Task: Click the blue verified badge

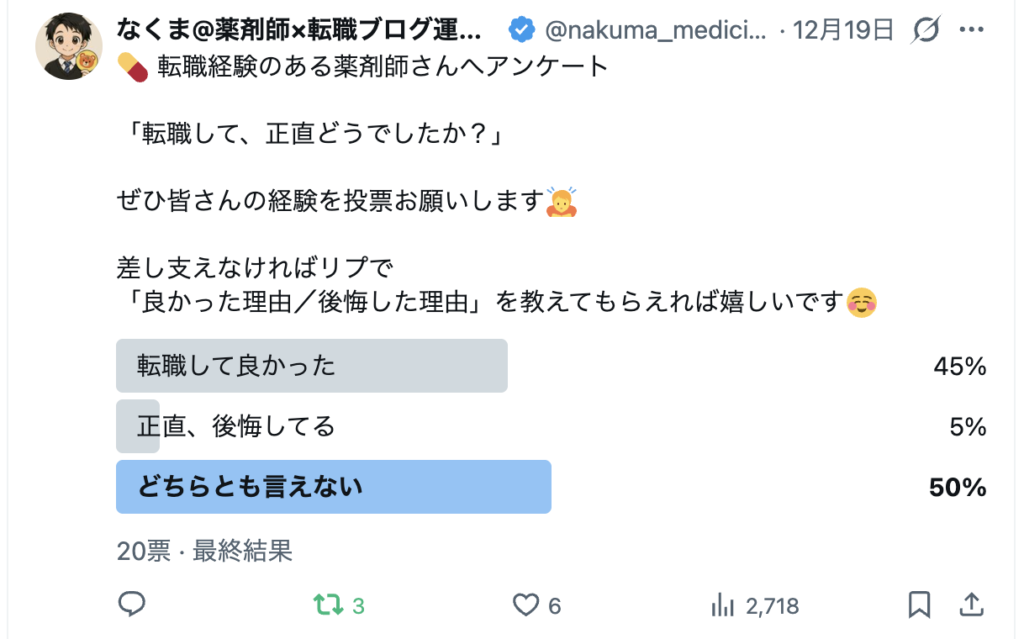Action: 522,30
